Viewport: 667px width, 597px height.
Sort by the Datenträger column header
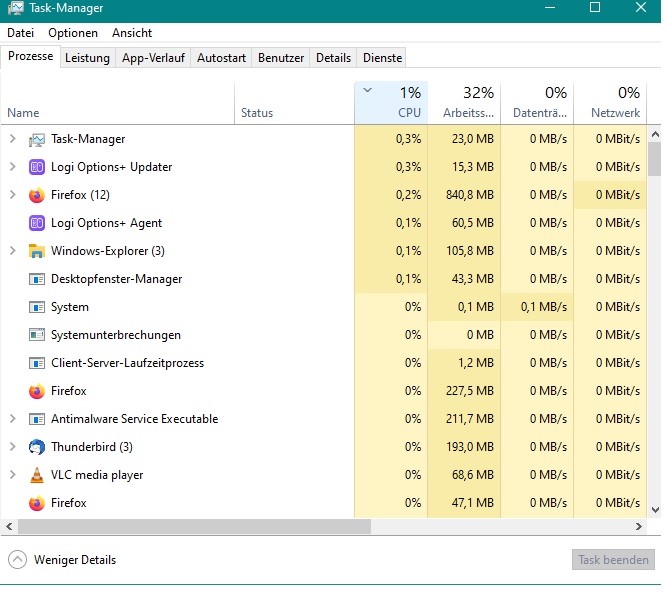(x=537, y=103)
